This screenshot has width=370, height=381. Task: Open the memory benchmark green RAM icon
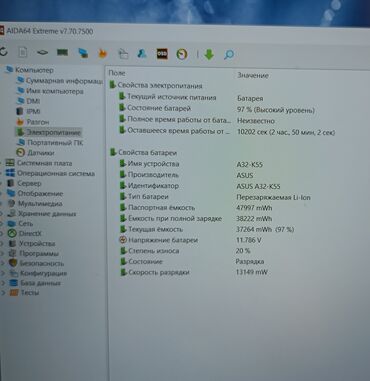pos(62,52)
